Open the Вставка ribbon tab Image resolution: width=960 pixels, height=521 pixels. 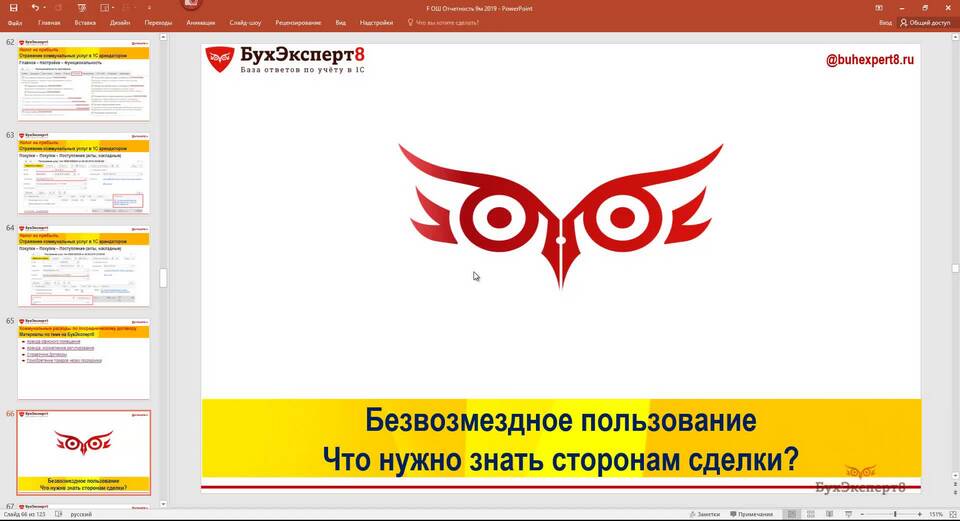click(85, 21)
